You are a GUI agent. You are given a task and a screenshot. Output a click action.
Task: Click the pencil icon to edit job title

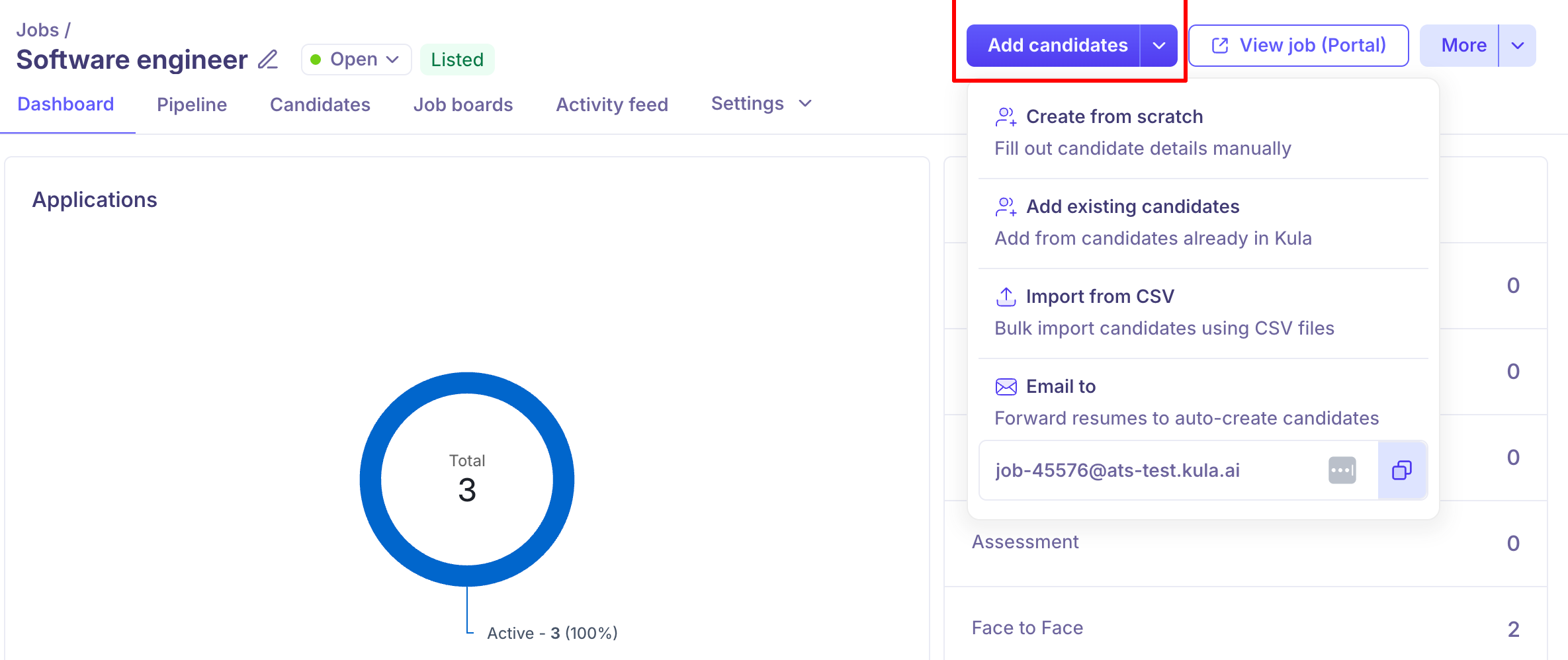pyautogui.click(x=268, y=60)
